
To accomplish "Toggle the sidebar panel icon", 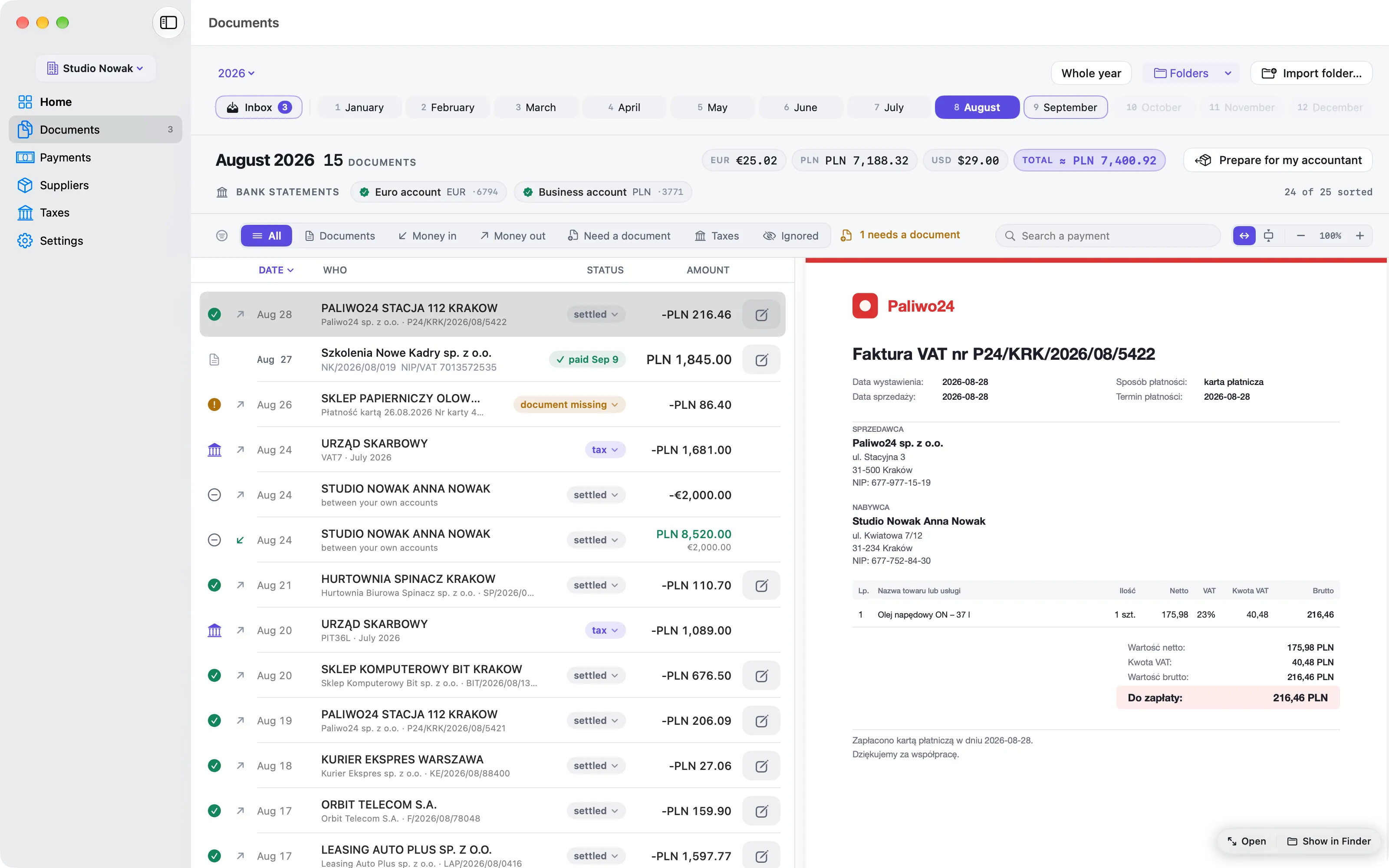I will click(168, 23).
